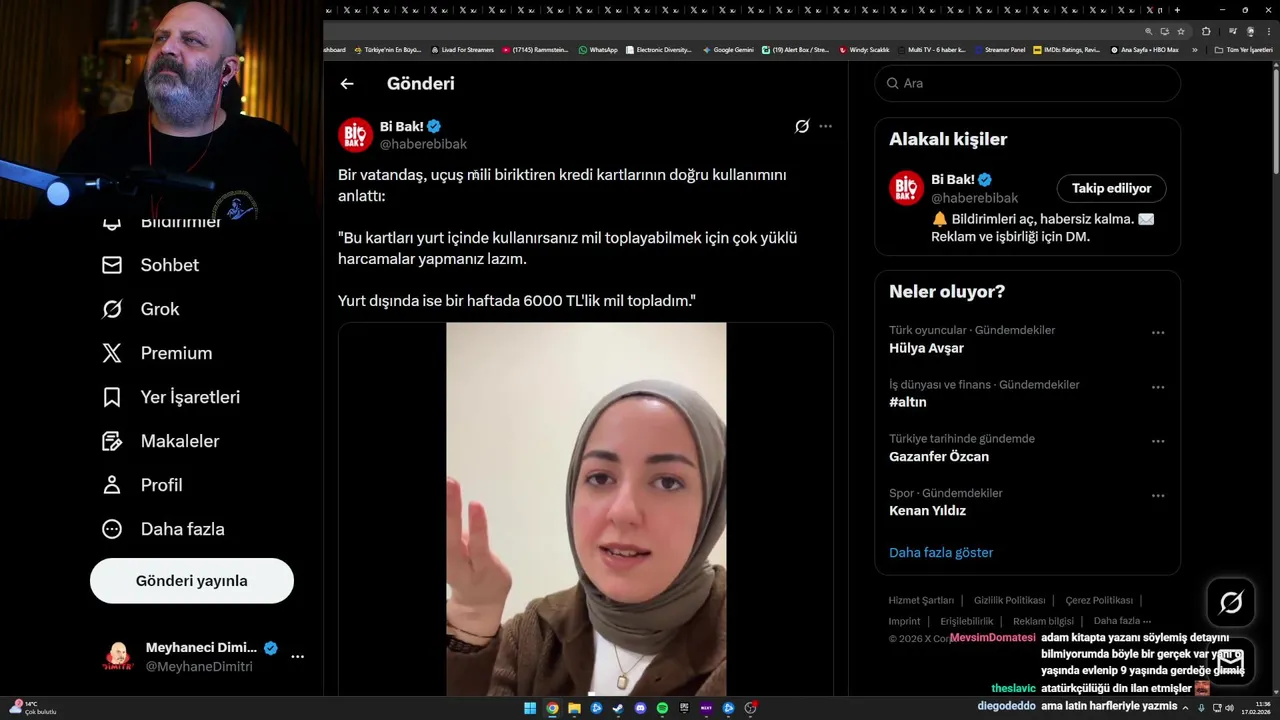Open browser extensions puzzle icon
Screen dimensions: 1280x720
(x=1205, y=31)
